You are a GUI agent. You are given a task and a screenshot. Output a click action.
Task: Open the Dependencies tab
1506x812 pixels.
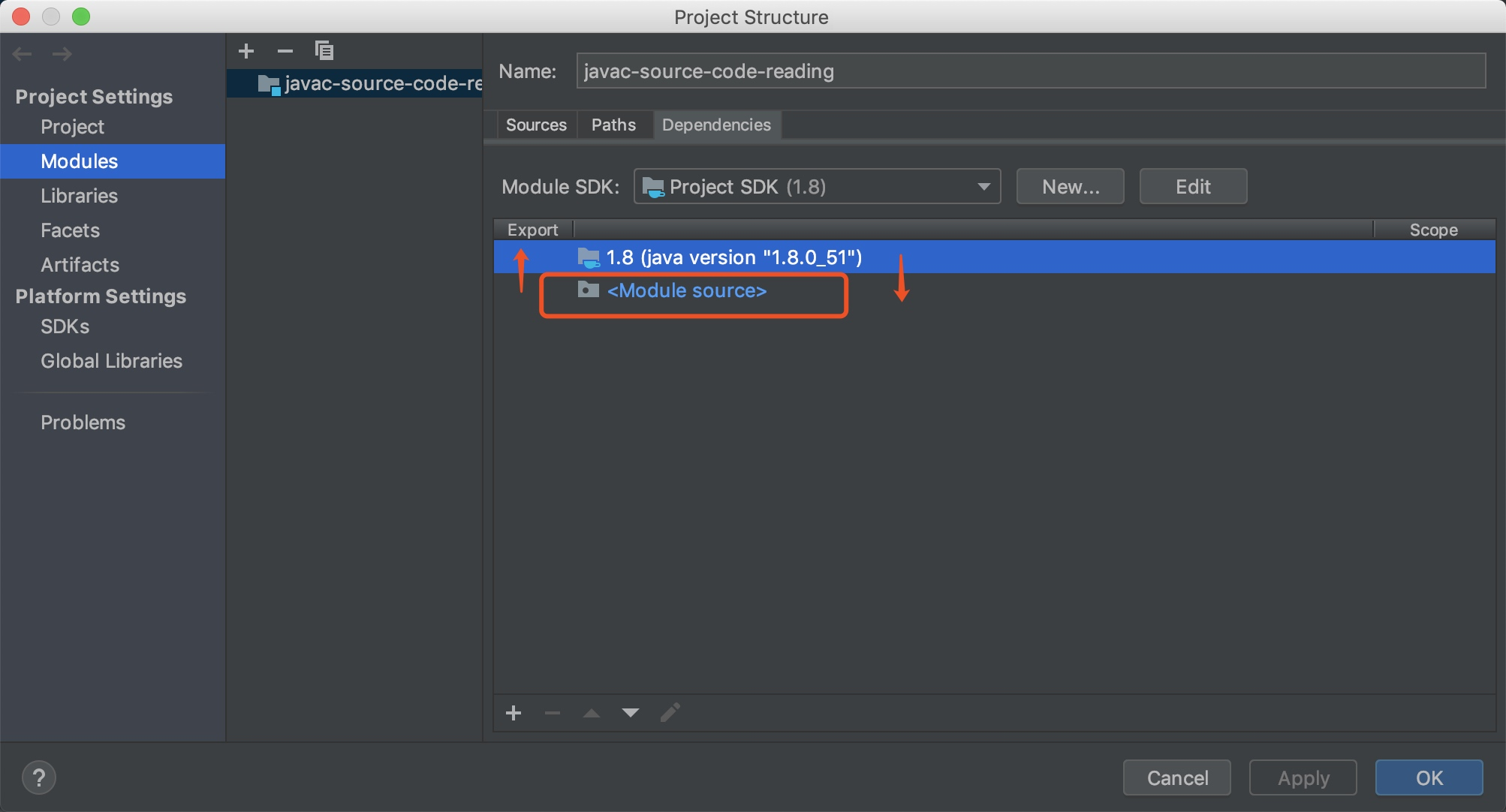coord(716,125)
